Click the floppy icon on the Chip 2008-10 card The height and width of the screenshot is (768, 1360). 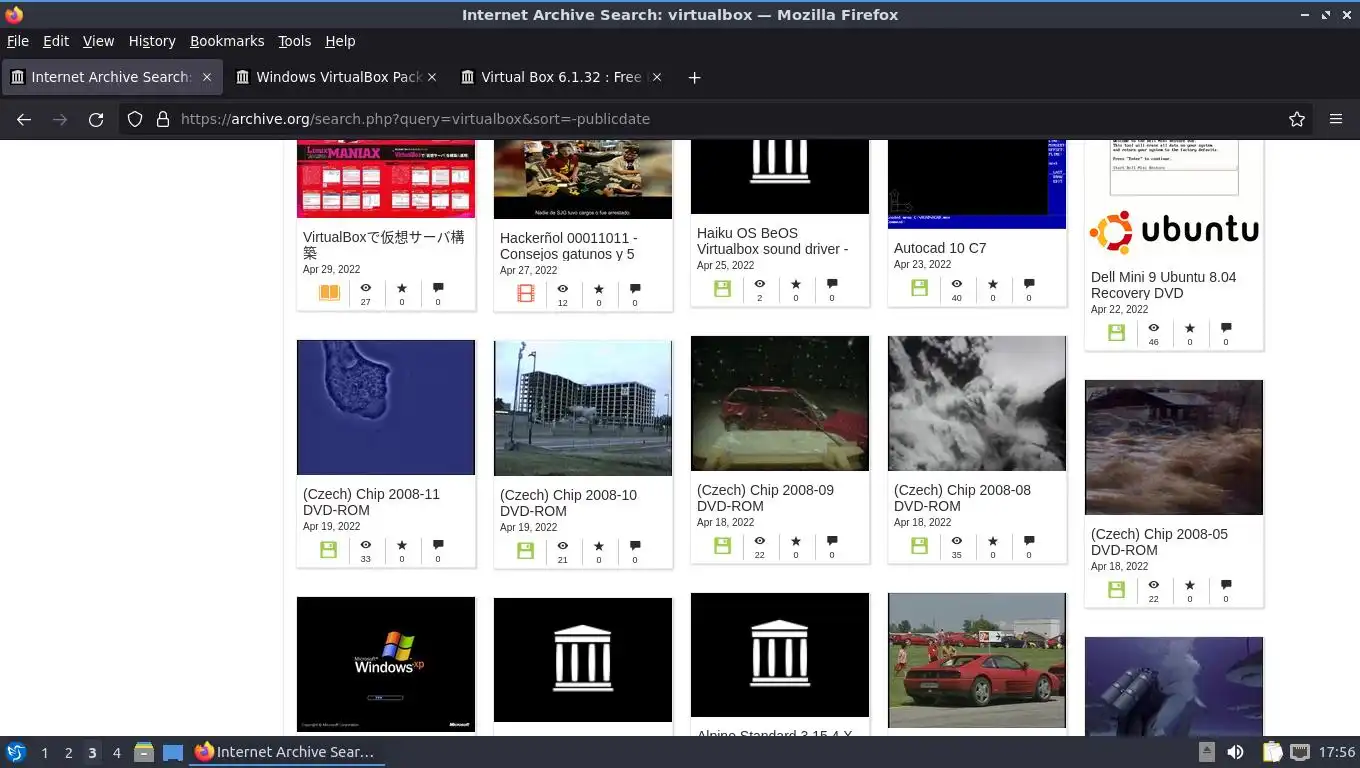526,551
